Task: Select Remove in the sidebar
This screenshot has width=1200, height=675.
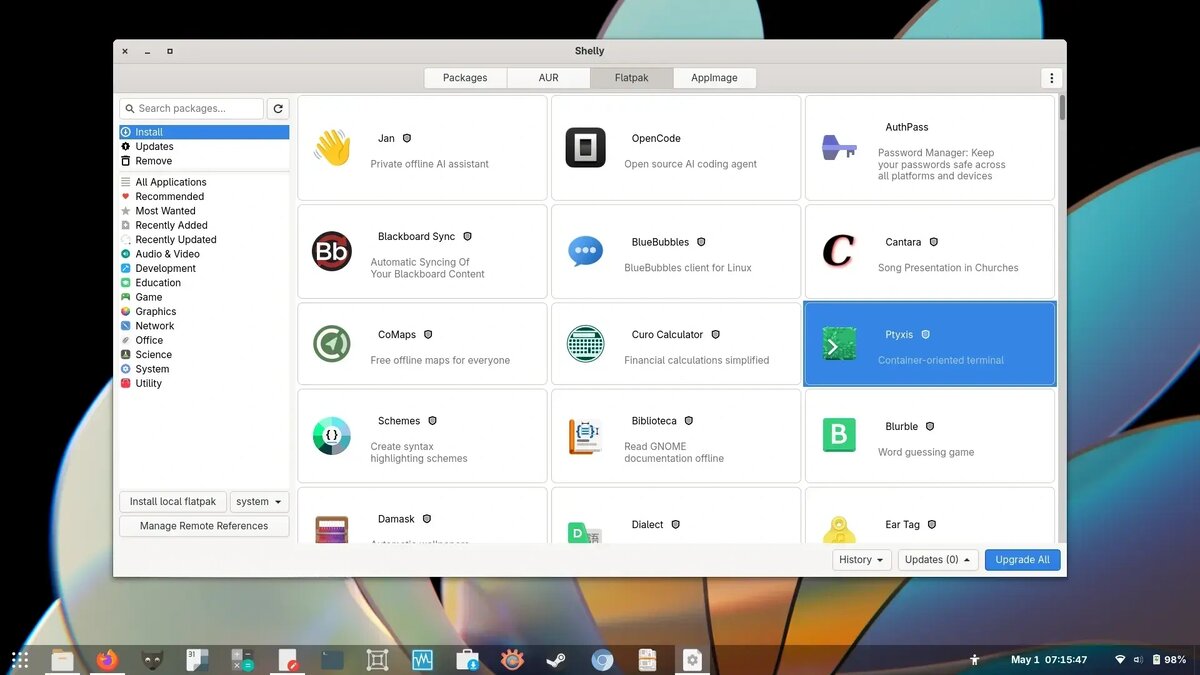Action: tap(204, 161)
